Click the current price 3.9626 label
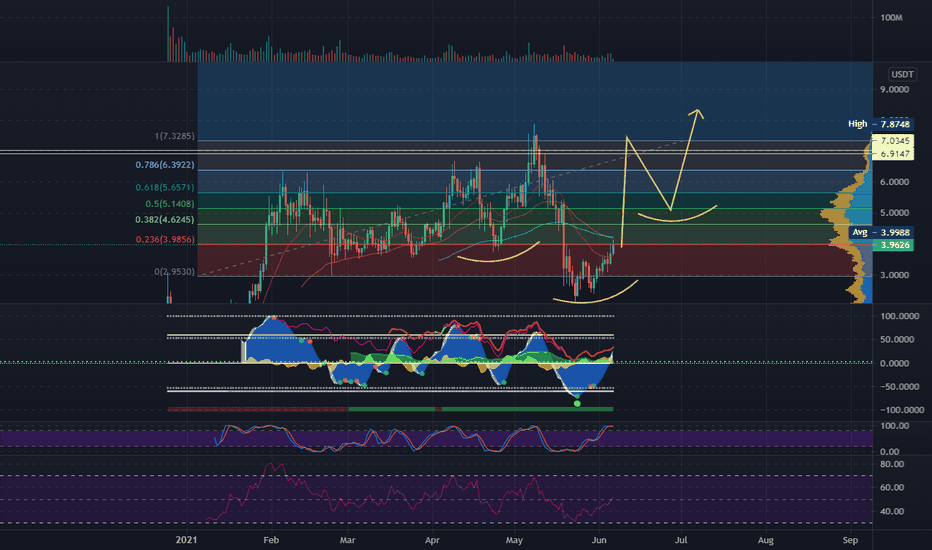 (892, 245)
